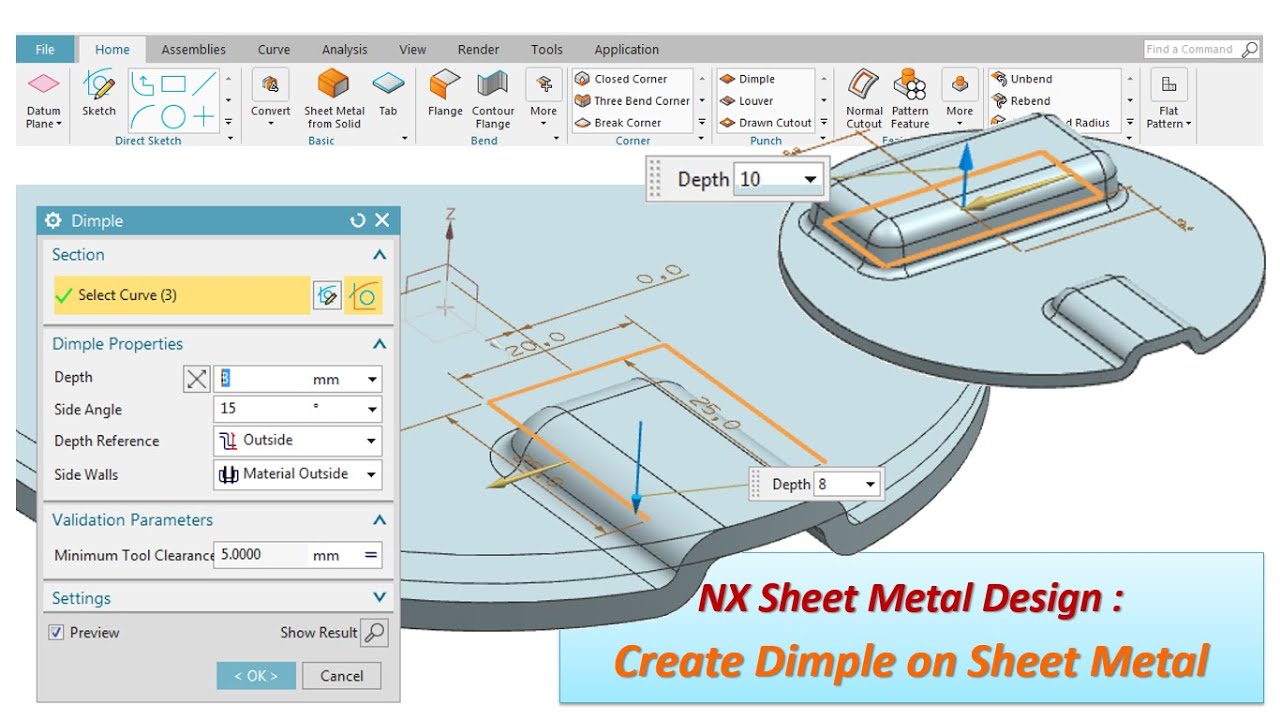
Task: Click the Curve selection icon in Section
Action: point(363,295)
